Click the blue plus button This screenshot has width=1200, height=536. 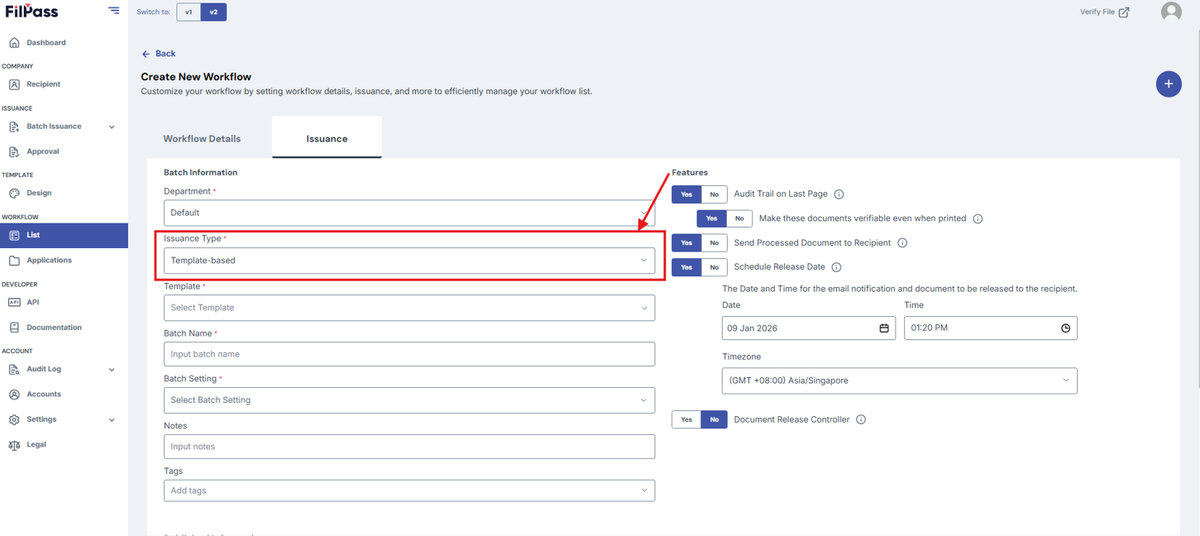coord(1168,84)
